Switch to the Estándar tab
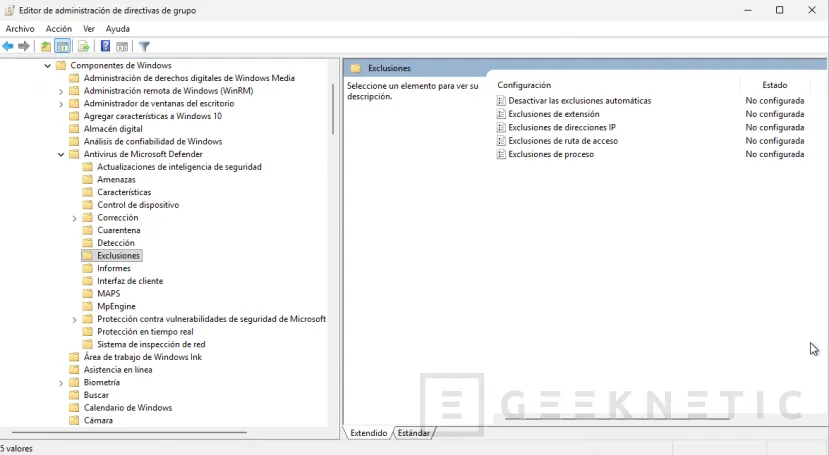 [413, 433]
